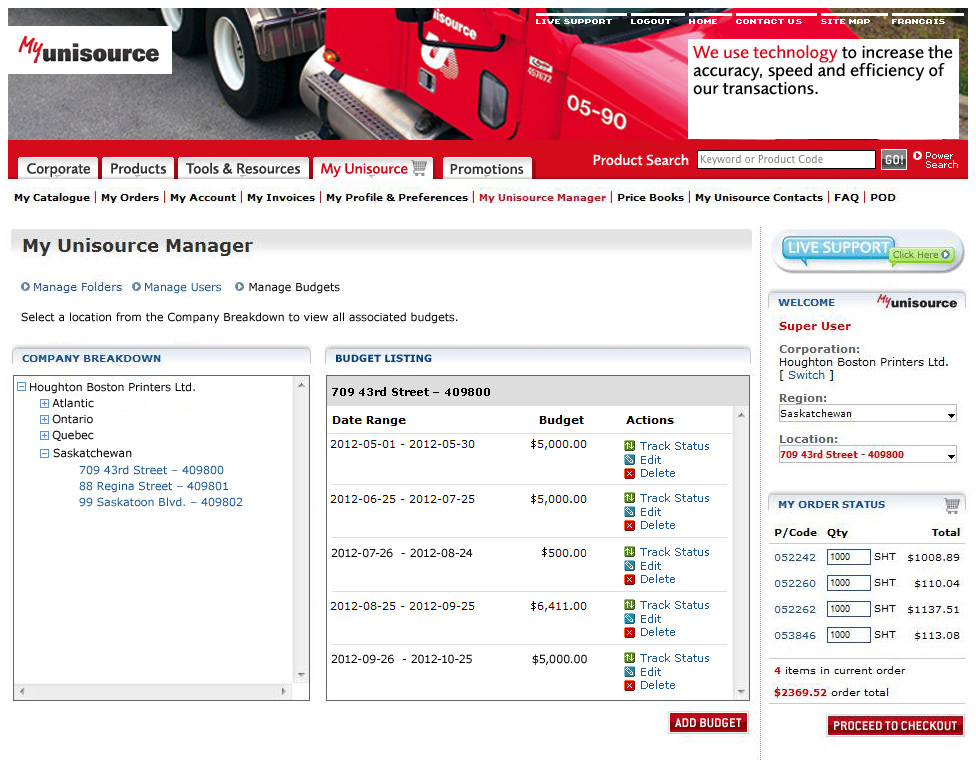Click the My Unisource logo in header
This screenshot has height=760, width=976.
90,51
